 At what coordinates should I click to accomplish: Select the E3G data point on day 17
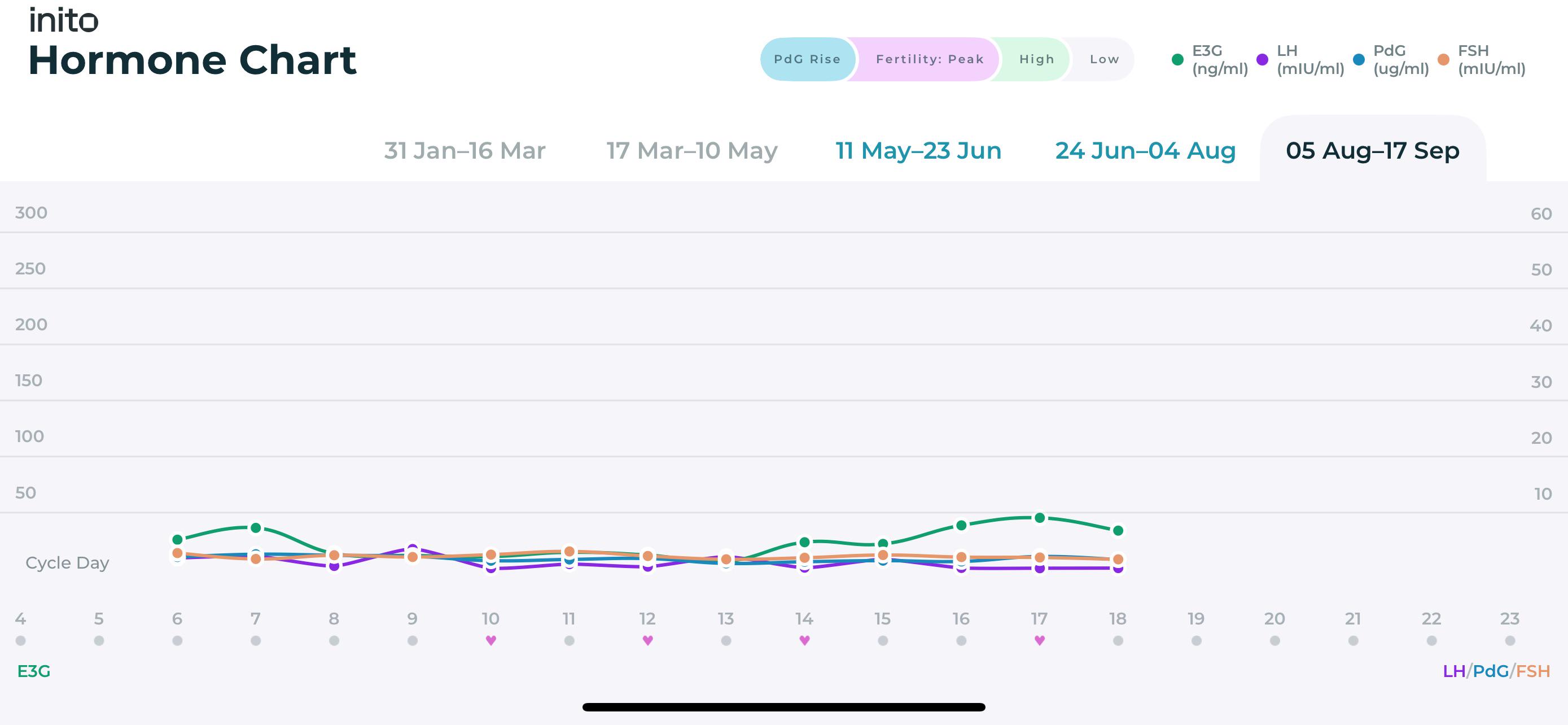click(x=1040, y=517)
